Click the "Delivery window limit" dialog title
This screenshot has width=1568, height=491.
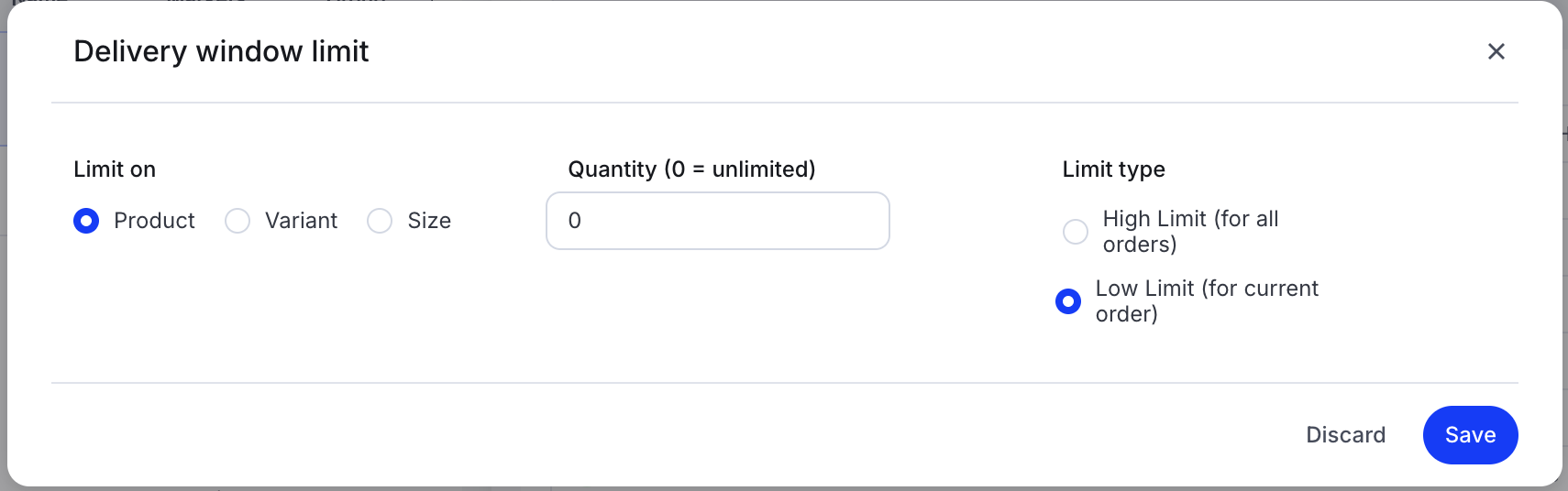coord(221,51)
